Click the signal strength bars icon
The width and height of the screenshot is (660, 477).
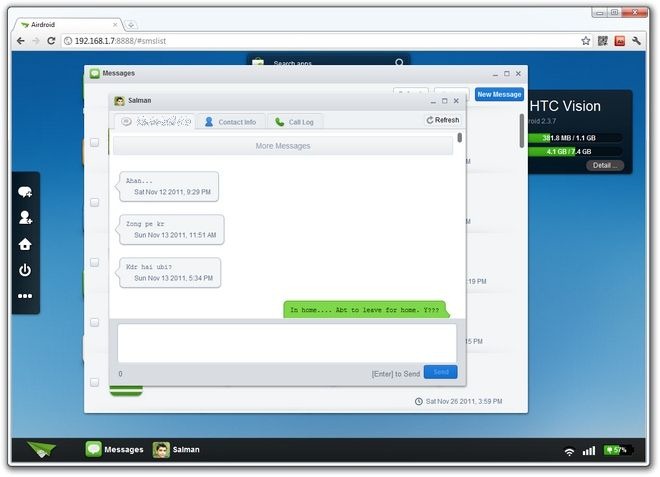click(x=589, y=451)
